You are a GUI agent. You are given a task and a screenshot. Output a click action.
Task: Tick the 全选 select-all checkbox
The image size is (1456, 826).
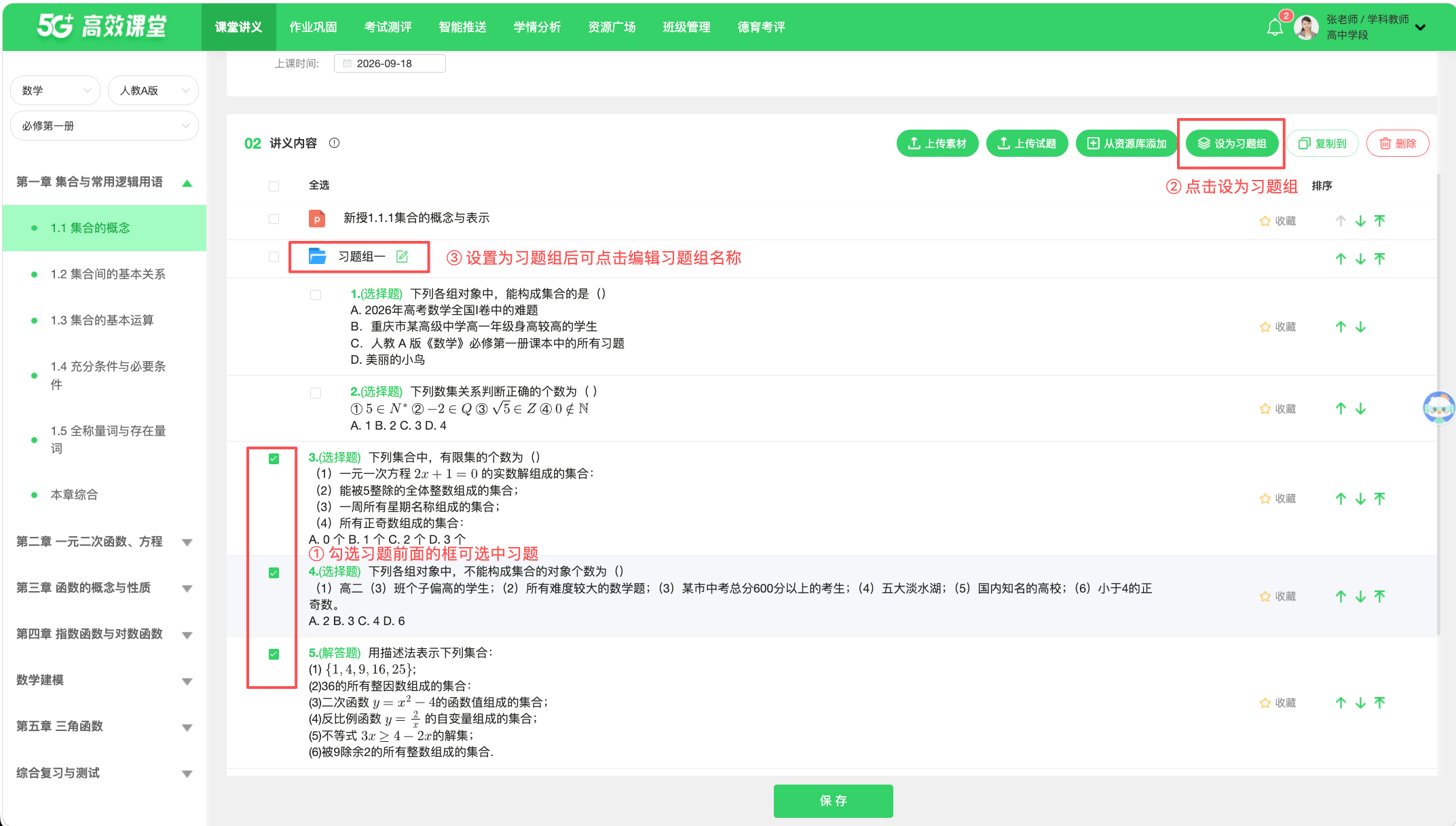(274, 186)
